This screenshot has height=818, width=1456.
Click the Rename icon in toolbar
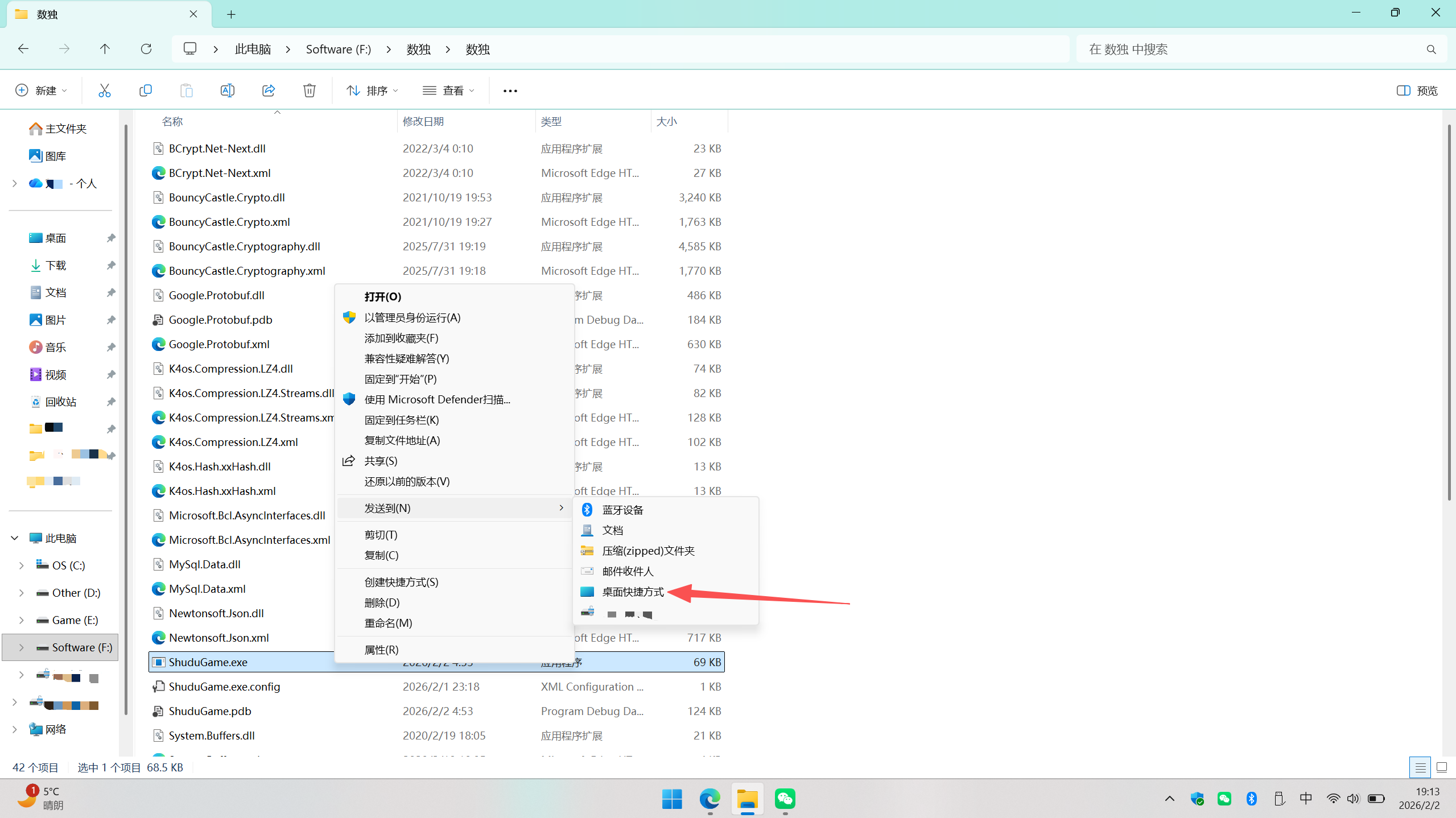pyautogui.click(x=227, y=90)
